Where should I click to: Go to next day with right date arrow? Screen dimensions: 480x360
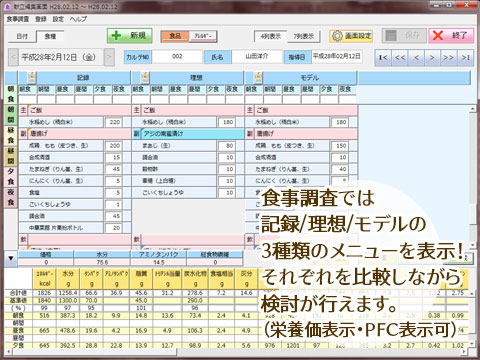tap(109, 57)
